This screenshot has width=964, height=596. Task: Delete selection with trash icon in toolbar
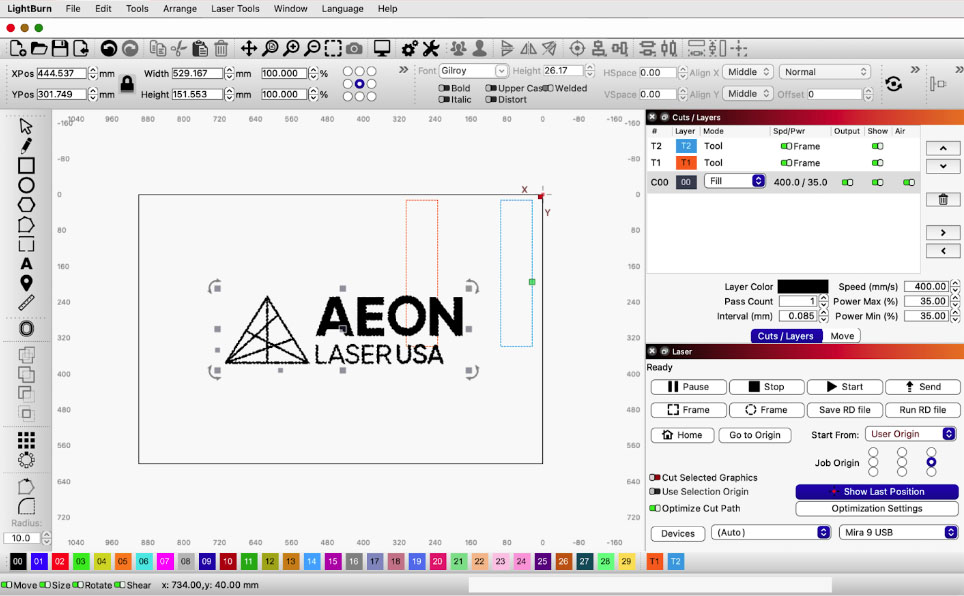(221, 48)
